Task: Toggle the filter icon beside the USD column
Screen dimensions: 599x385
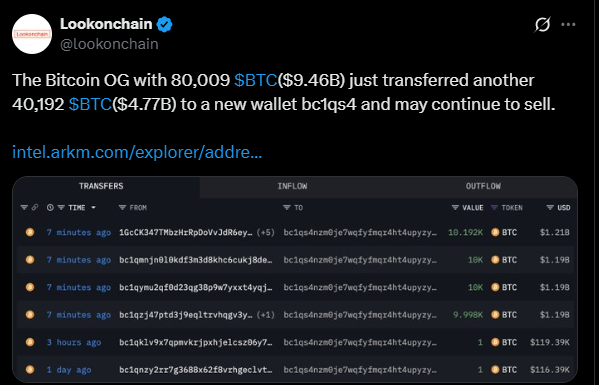Action: pos(550,208)
